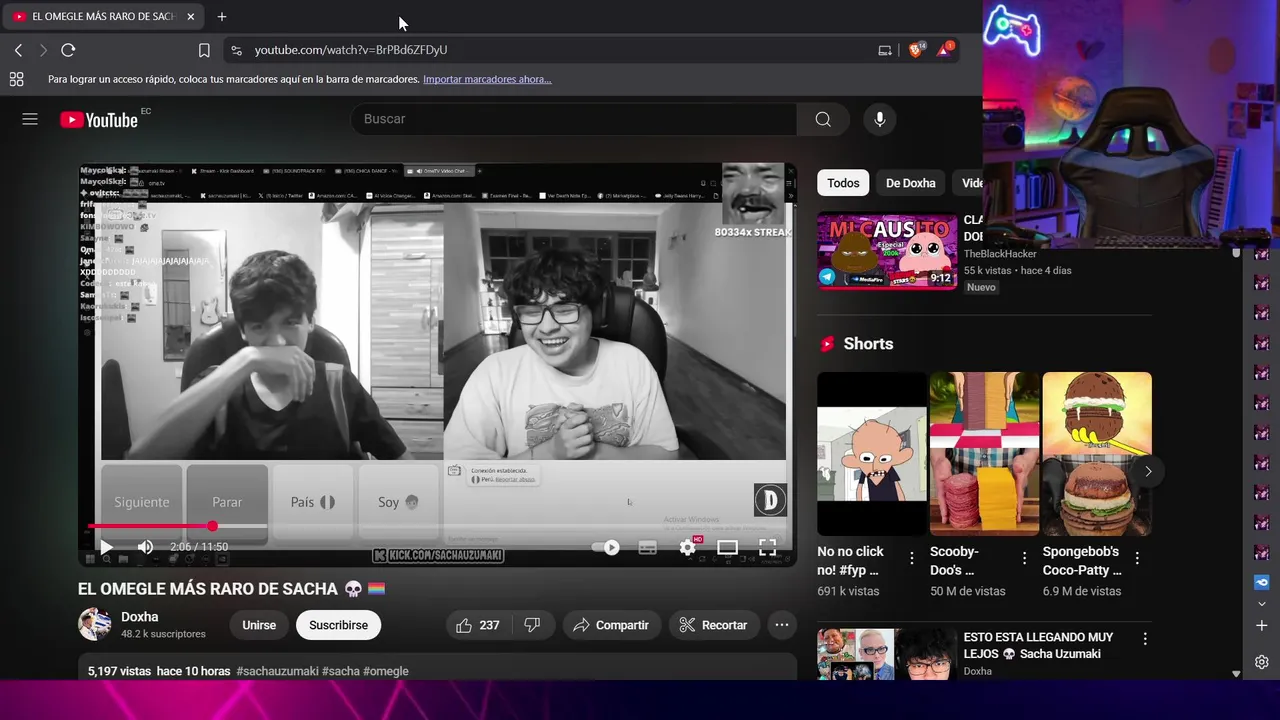Click the page scrollbar down arrow
The width and height of the screenshot is (1280, 720).
1236,674
